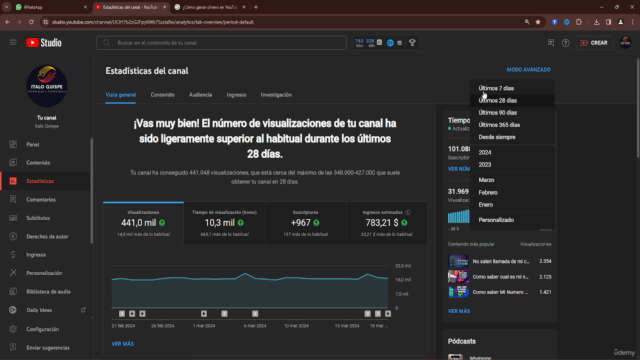640x360 pixels.
Task: Open Personalización in the sidebar
Action: click(x=44, y=273)
